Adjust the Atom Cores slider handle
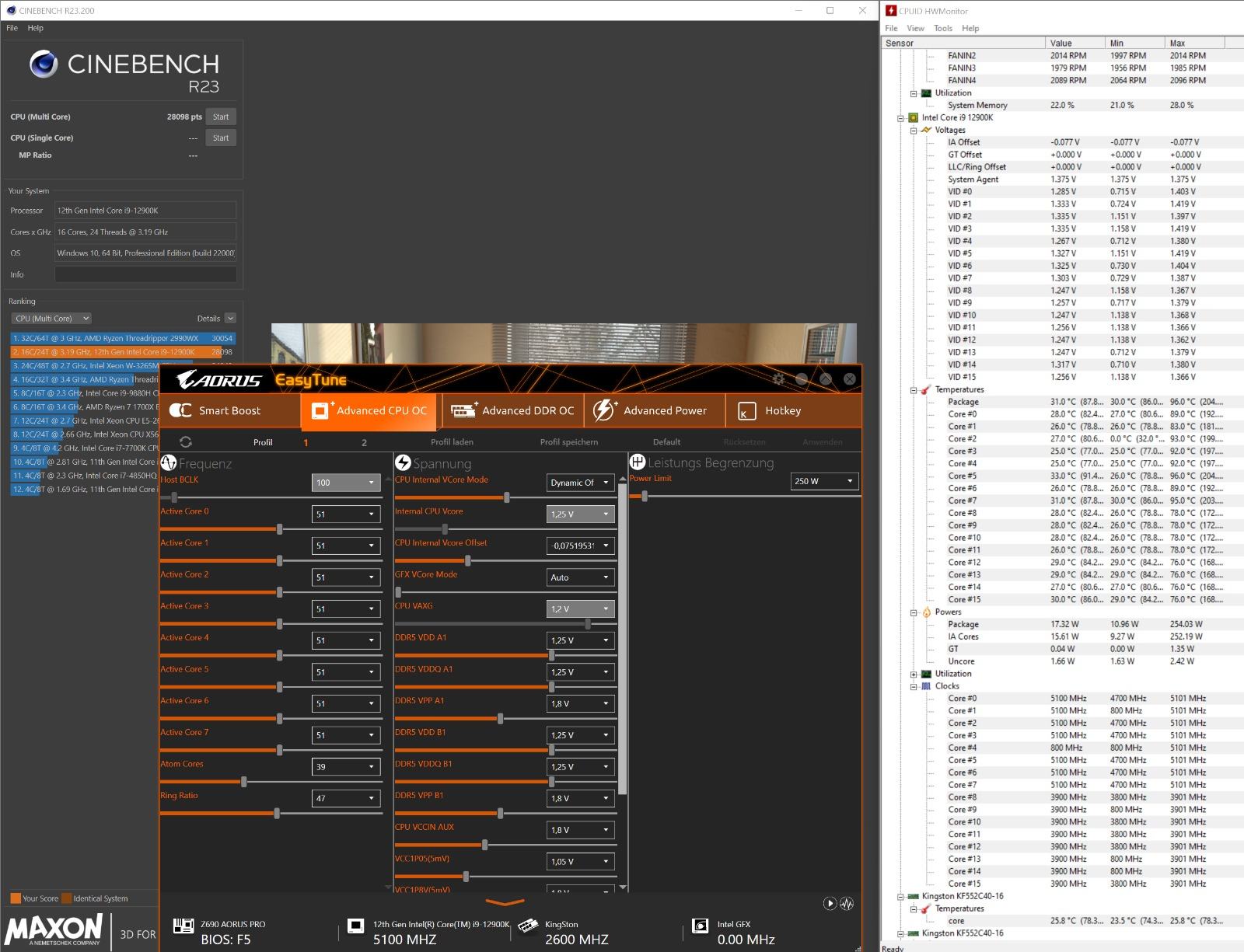 (244, 782)
